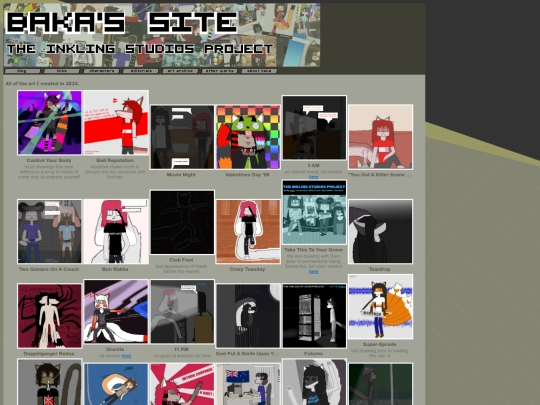Click the 'Control Your Body' title text

(49, 160)
